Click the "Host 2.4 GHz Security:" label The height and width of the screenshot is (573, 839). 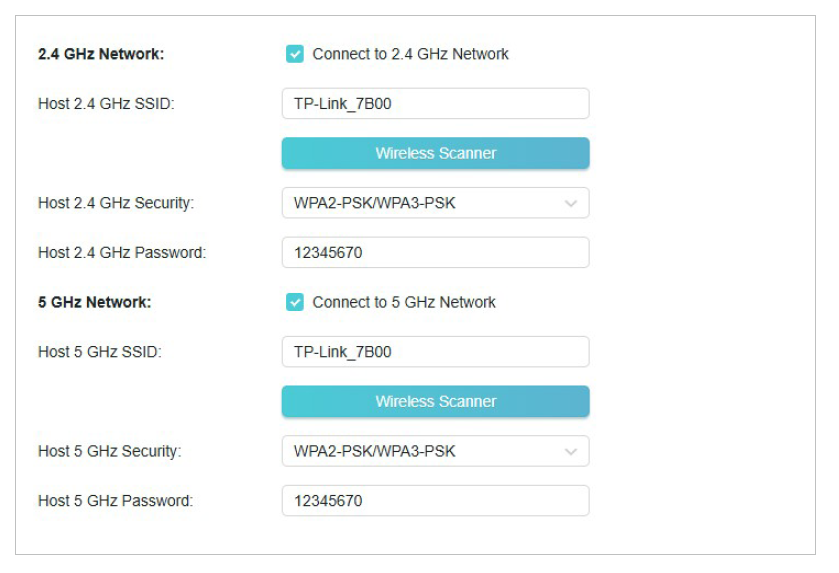tap(116, 203)
